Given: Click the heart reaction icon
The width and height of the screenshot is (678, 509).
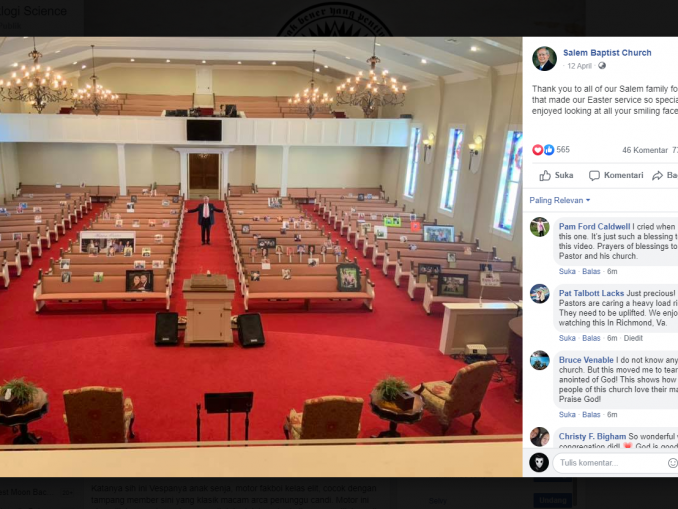Looking at the screenshot, I should coord(537,150).
